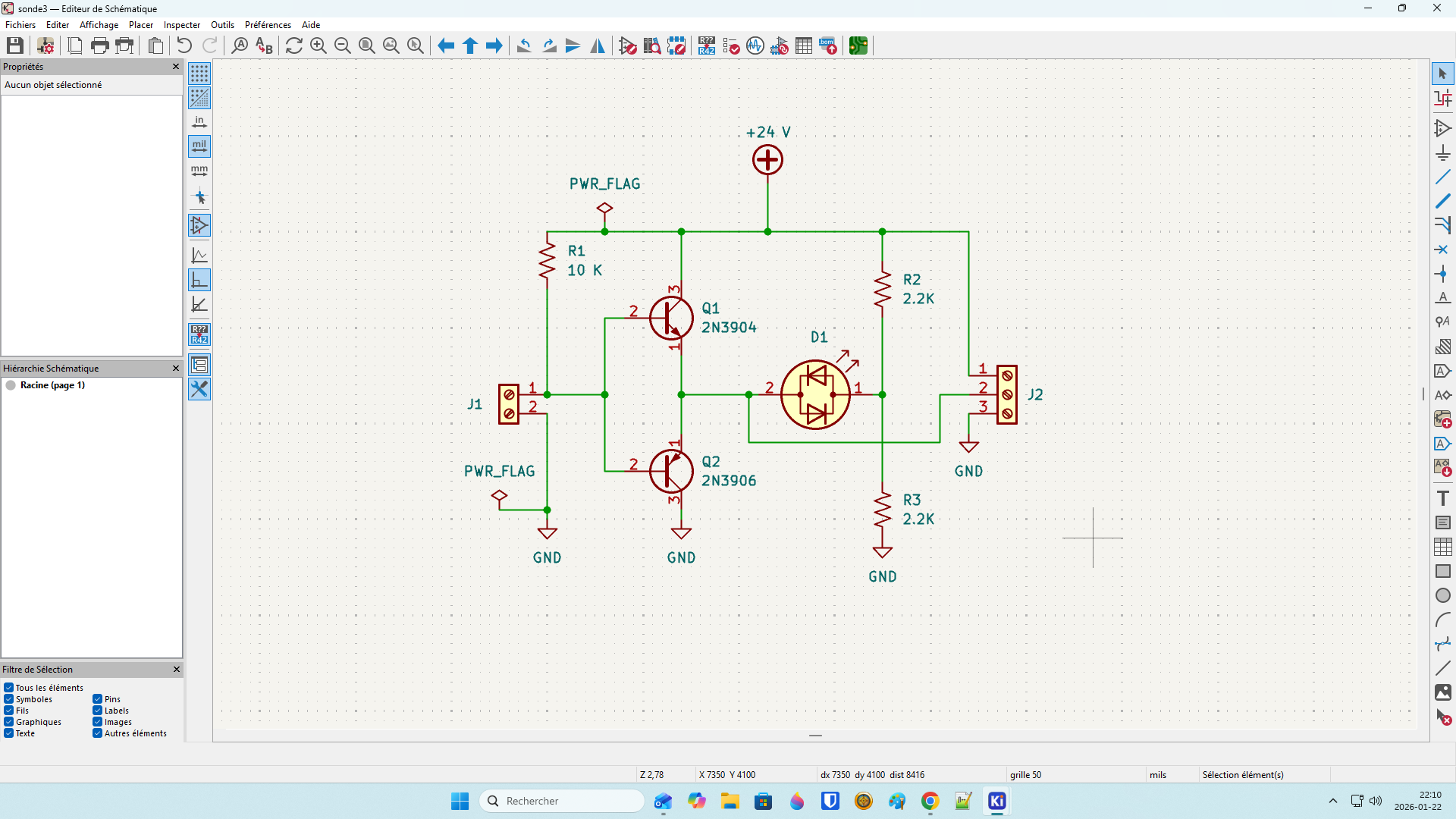Open the Inspecter menu
The height and width of the screenshot is (819, 1456).
click(182, 25)
